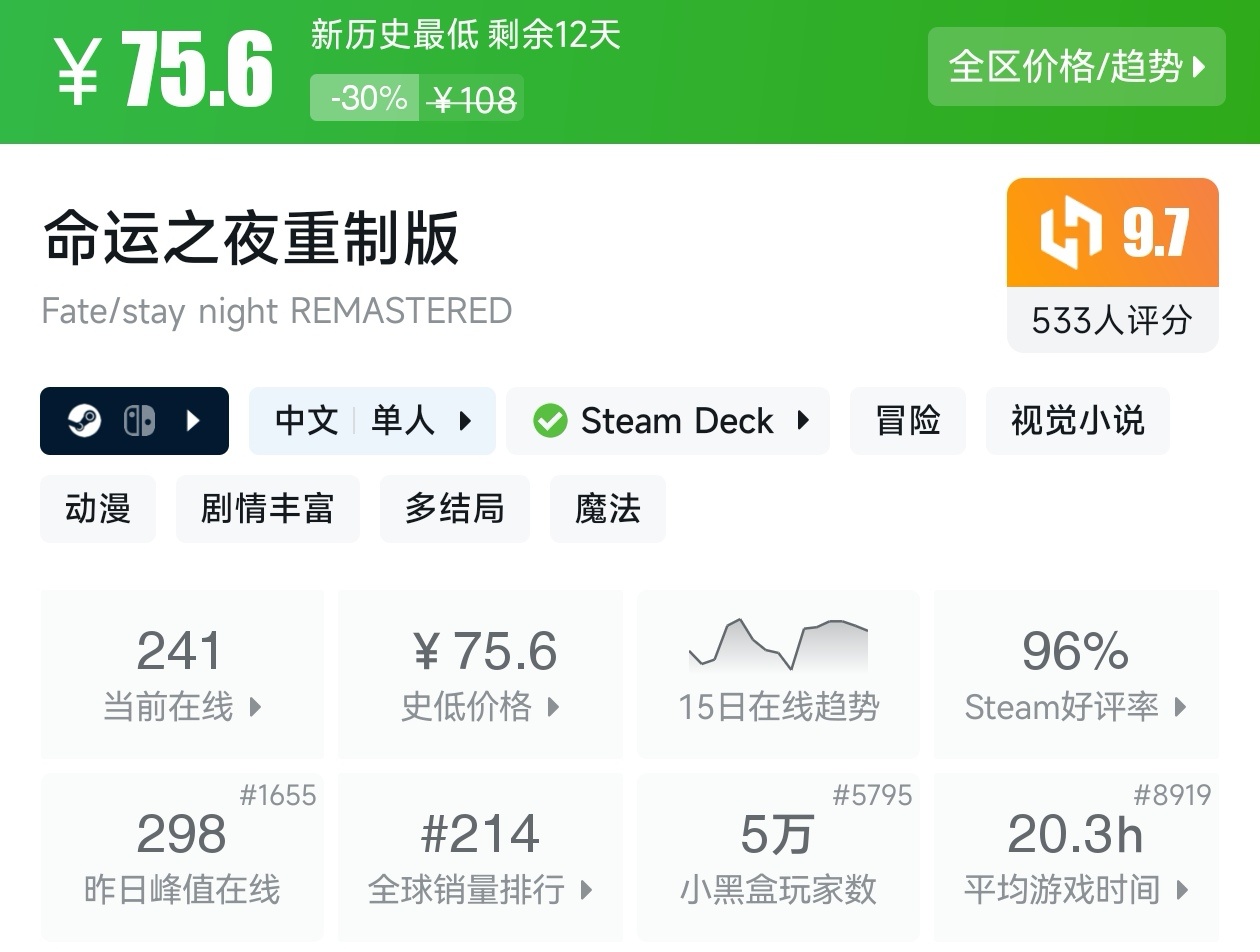Click the green Steam Deck verified checkmark
The width and height of the screenshot is (1260, 952).
click(x=550, y=421)
